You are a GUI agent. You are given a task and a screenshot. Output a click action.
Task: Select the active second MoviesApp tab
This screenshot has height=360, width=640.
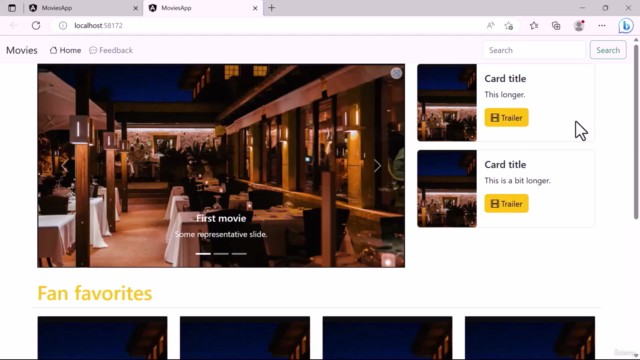(x=202, y=8)
